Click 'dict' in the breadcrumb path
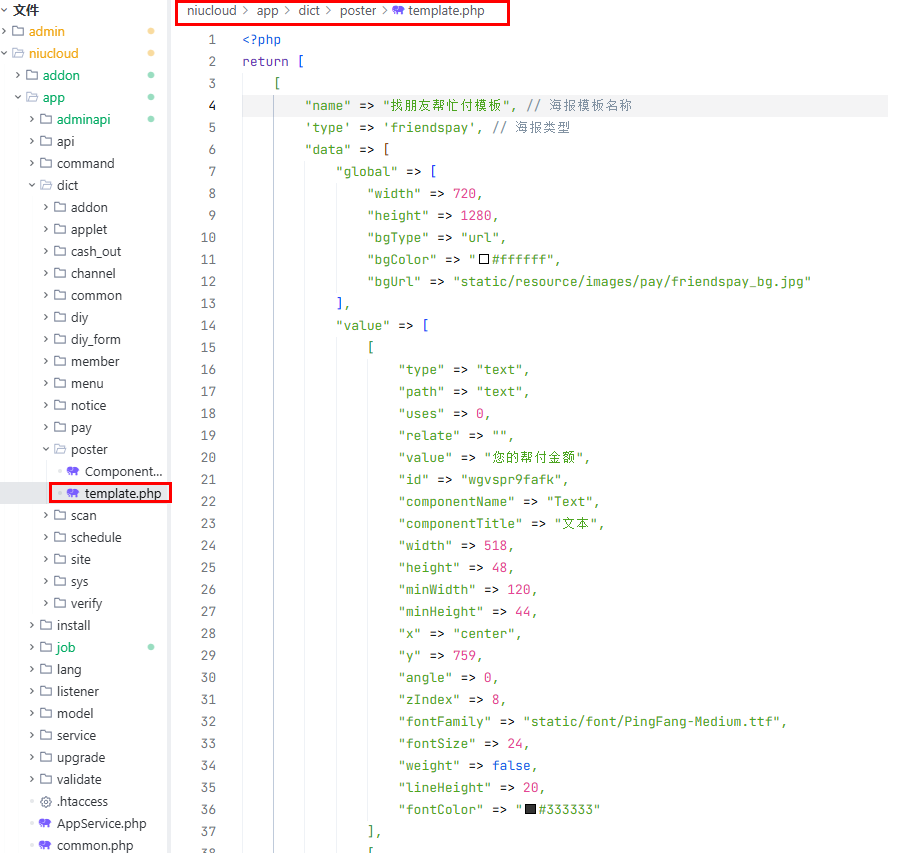 (x=309, y=11)
